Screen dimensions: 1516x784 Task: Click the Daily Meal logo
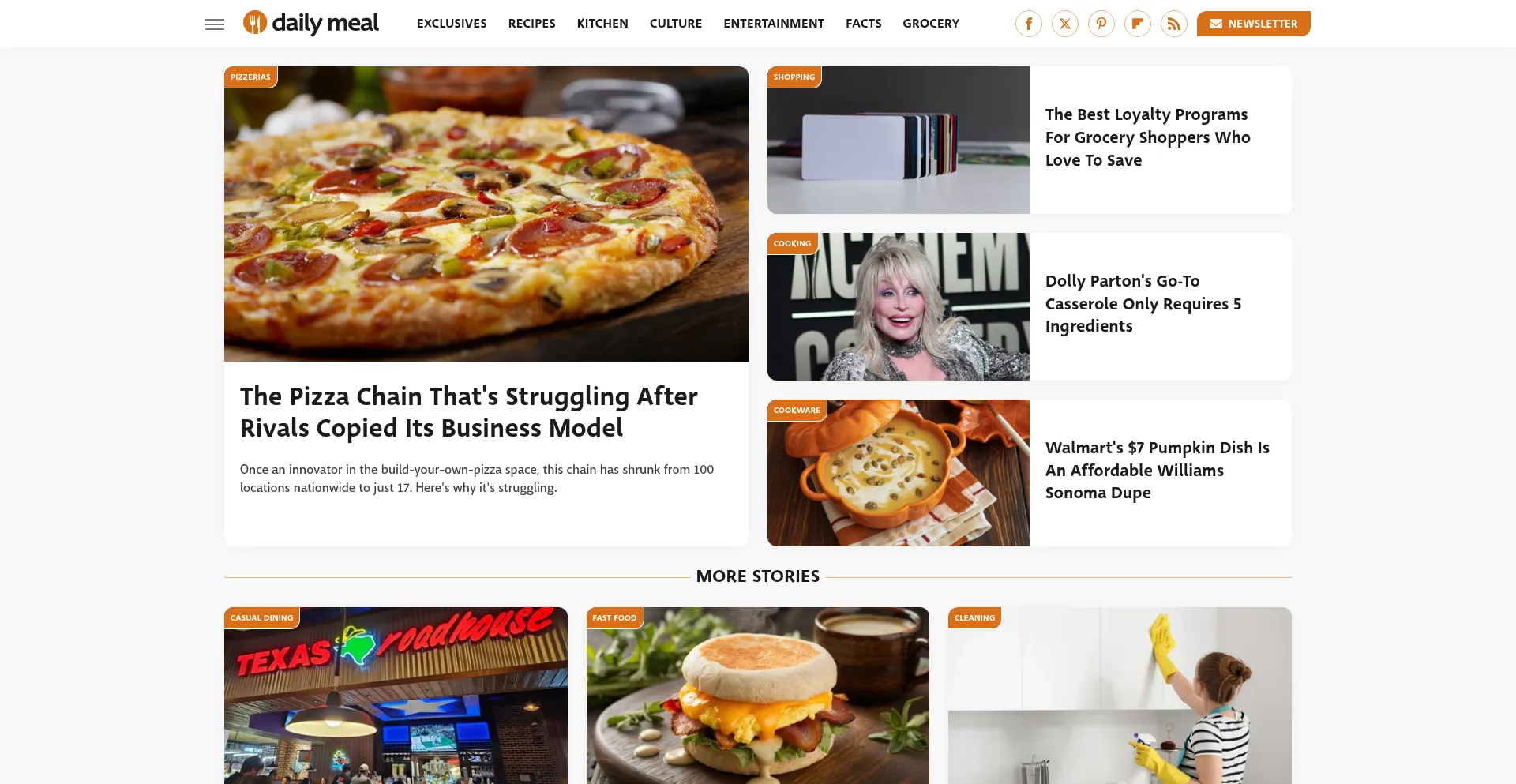click(x=311, y=24)
